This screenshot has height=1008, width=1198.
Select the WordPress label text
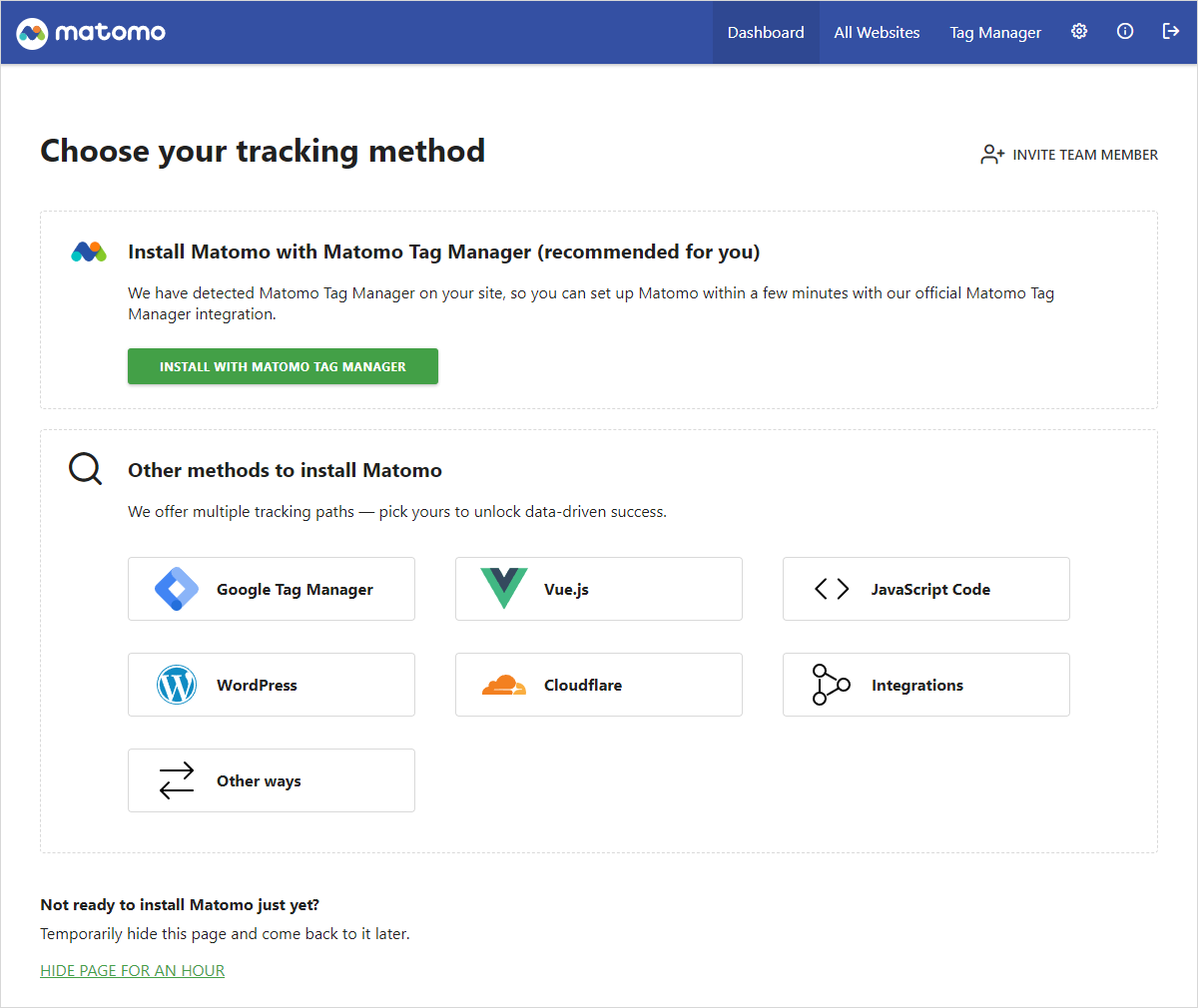click(x=257, y=686)
